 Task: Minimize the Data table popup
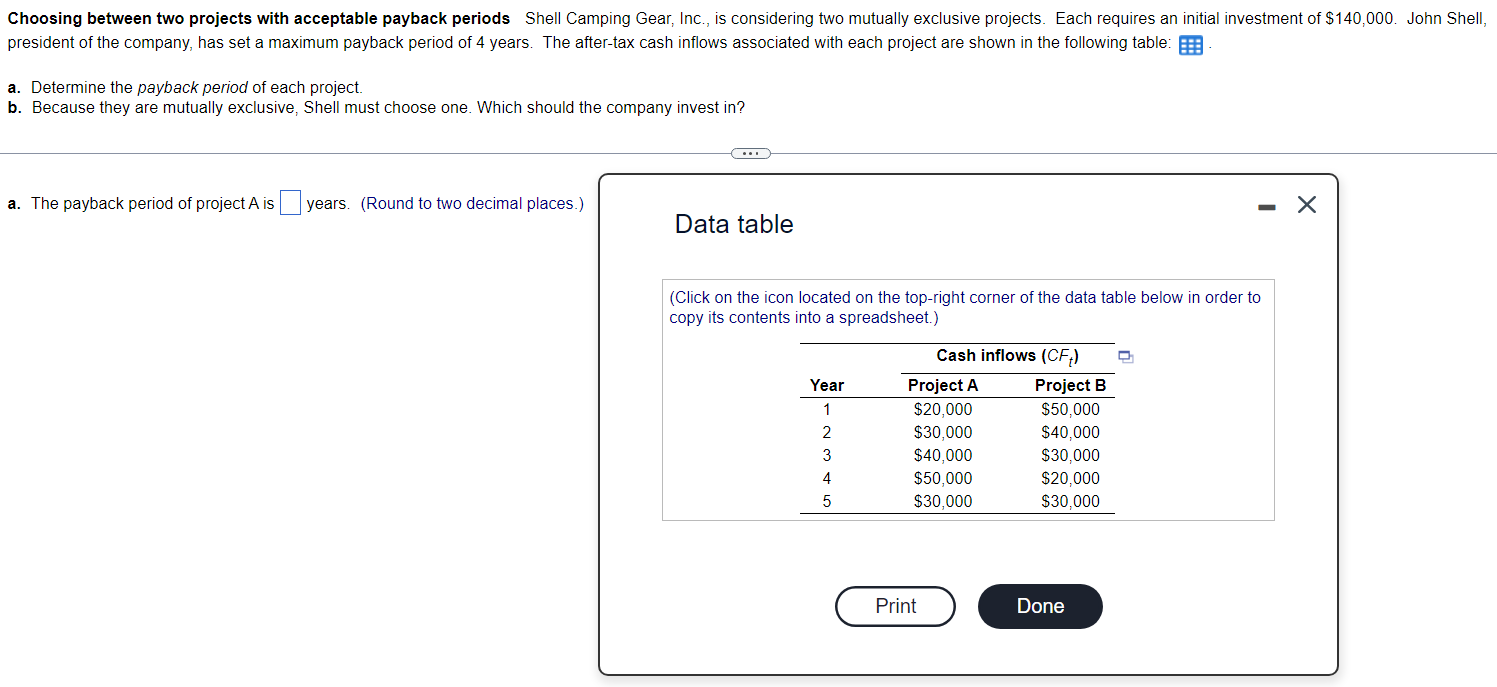pyautogui.click(x=1267, y=206)
